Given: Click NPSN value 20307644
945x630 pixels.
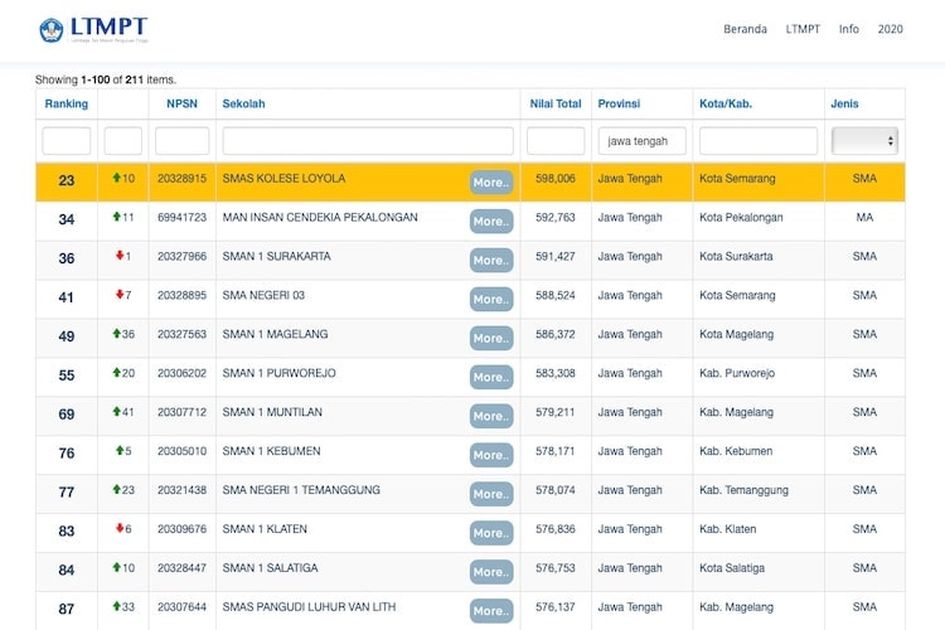Looking at the screenshot, I should [x=182, y=607].
